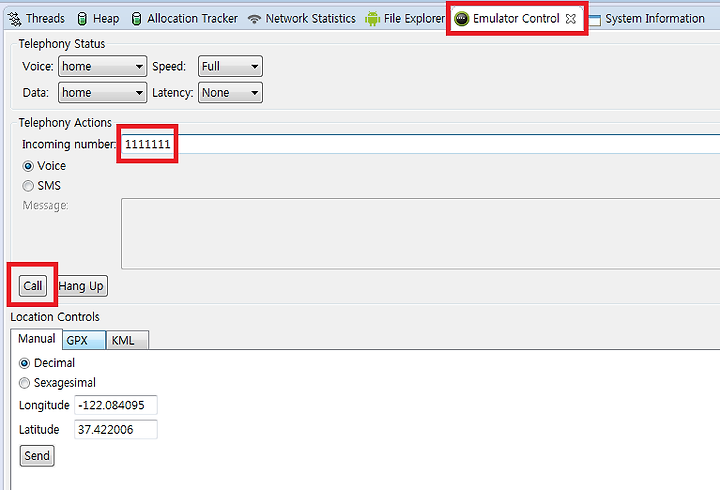
Task: Switch to the GPX location tab
Action: (x=84, y=340)
